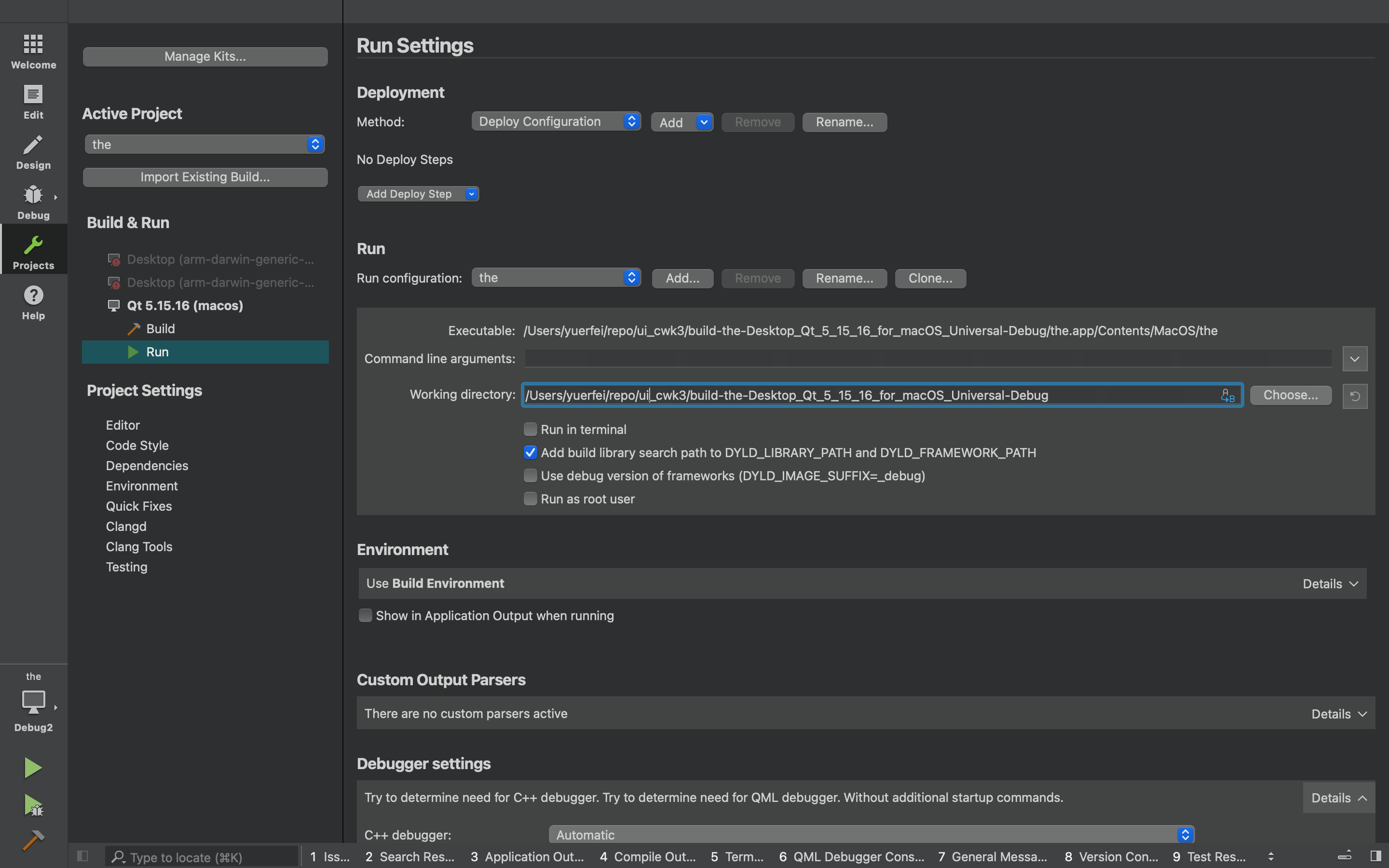Viewport: 1389px width, 868px height.
Task: Switch to Debug mode
Action: coord(33,202)
